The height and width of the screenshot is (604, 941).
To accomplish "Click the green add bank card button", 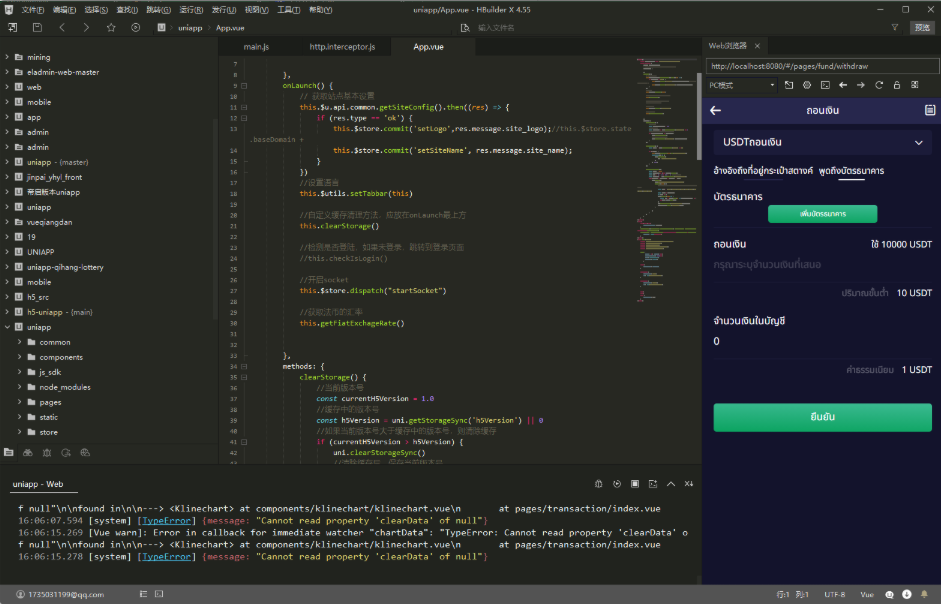I will click(823, 214).
